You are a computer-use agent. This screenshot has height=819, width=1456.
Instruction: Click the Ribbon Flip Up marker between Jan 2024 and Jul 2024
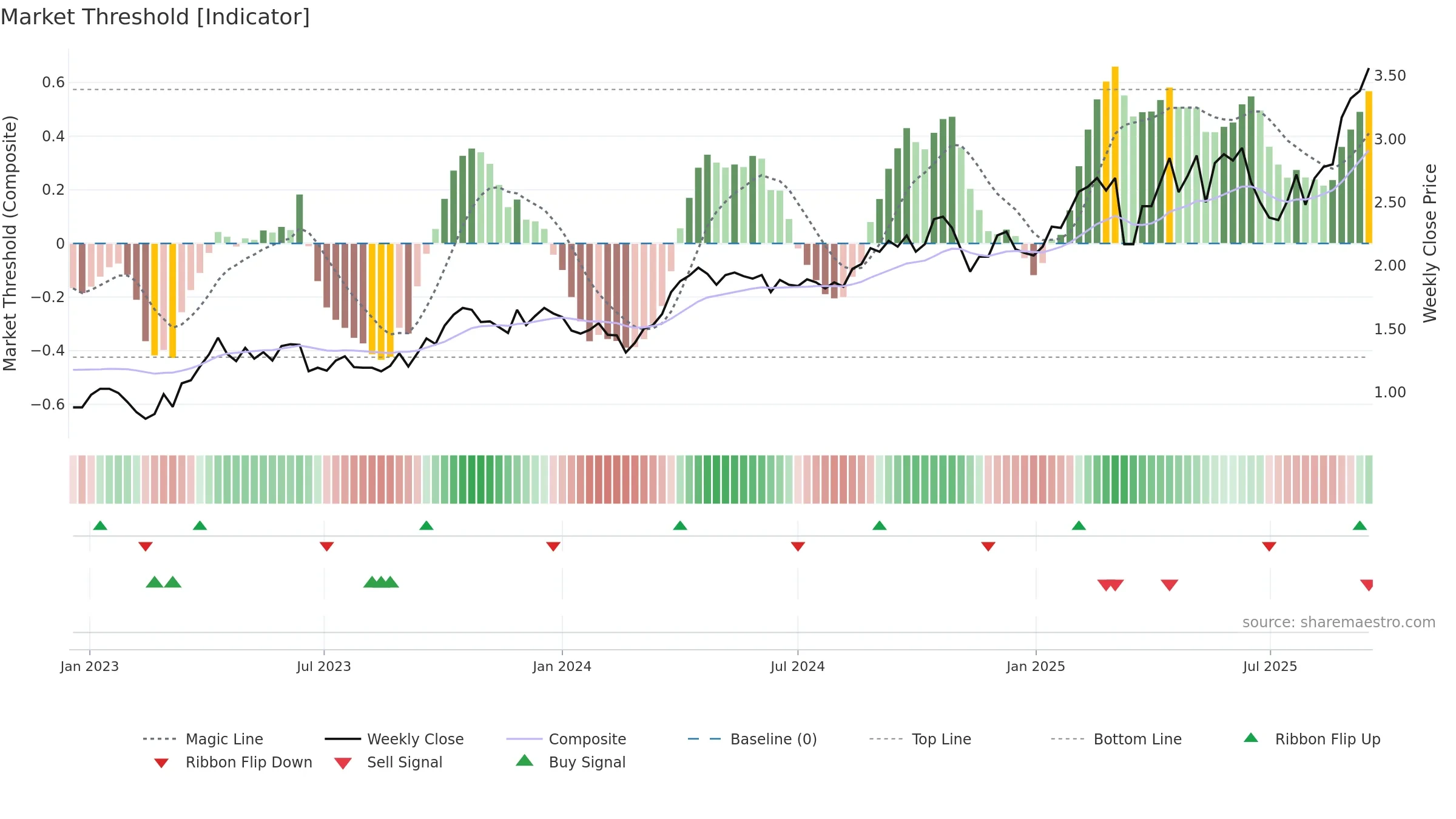pyautogui.click(x=680, y=525)
